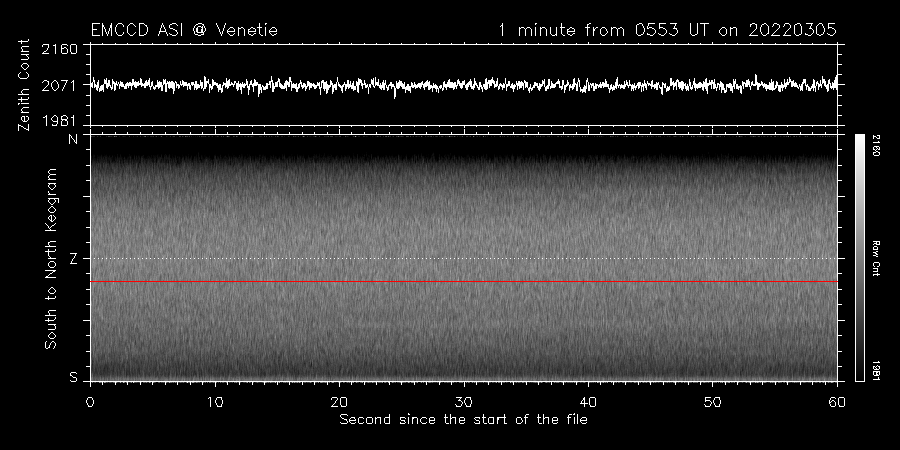The image size is (900, 450).
Task: Click the '1 minute from 0553 UT on 20220305' label
Action: (667, 30)
